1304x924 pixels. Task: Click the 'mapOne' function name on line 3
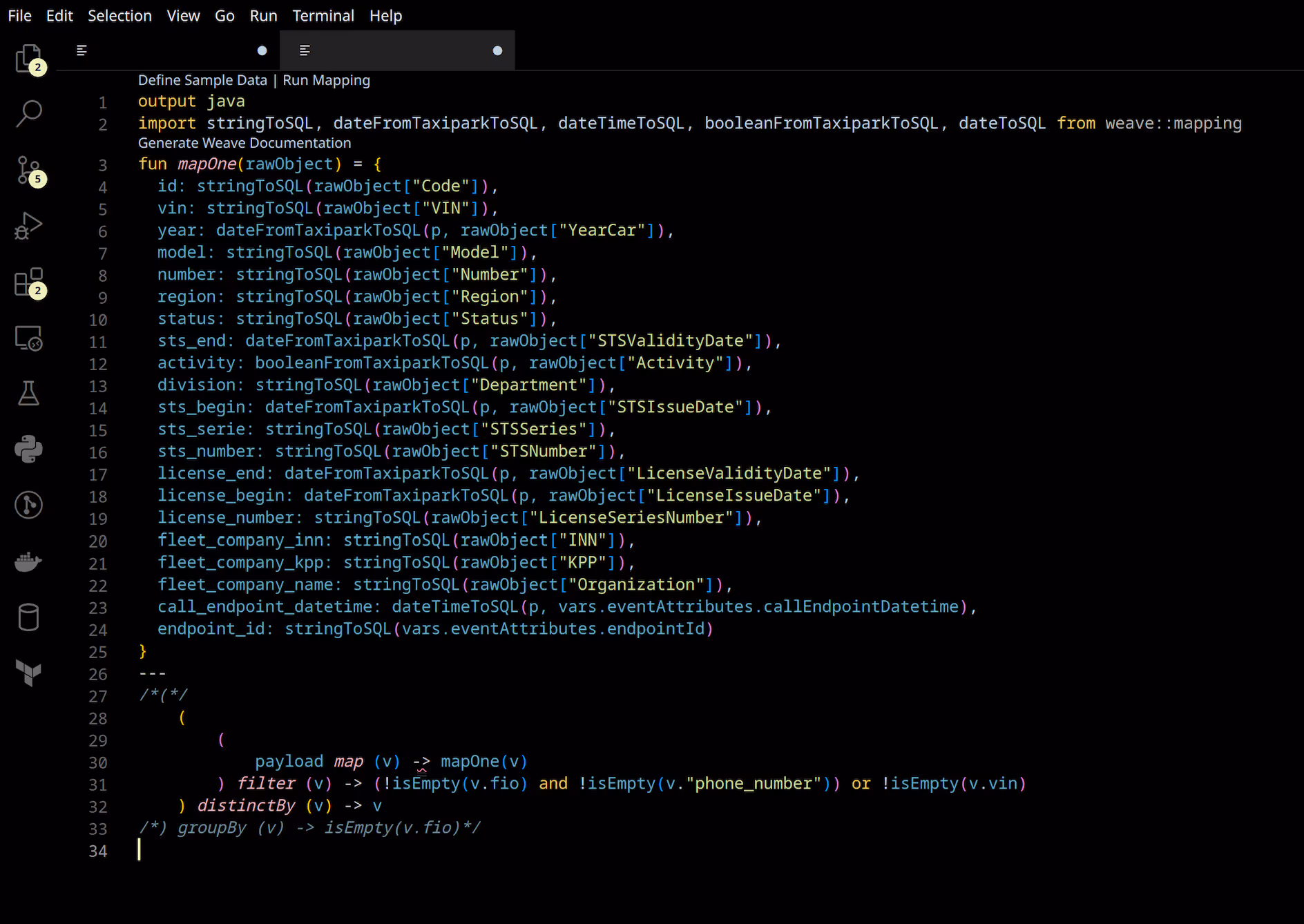[207, 164]
